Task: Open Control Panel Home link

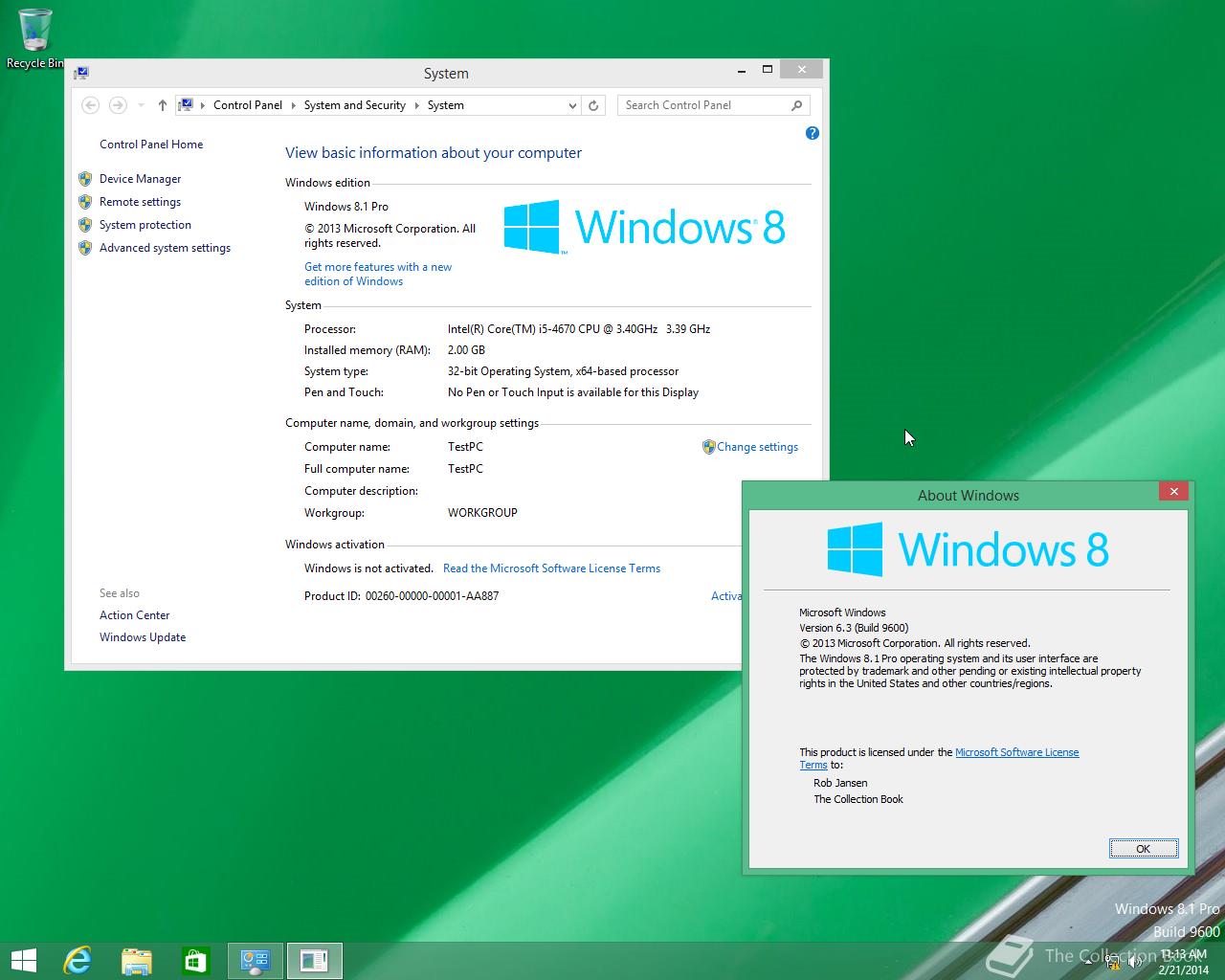Action: (151, 145)
